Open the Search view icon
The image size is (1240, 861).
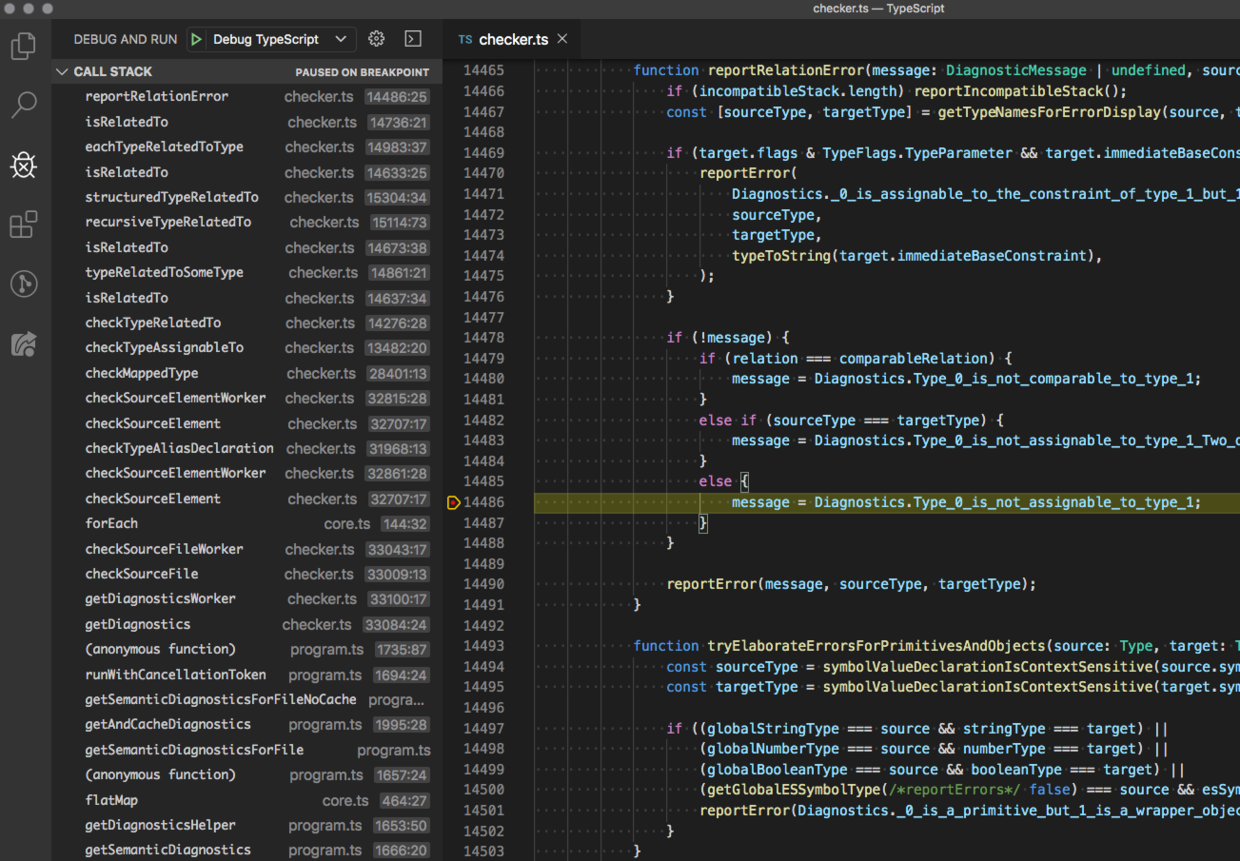click(x=24, y=104)
